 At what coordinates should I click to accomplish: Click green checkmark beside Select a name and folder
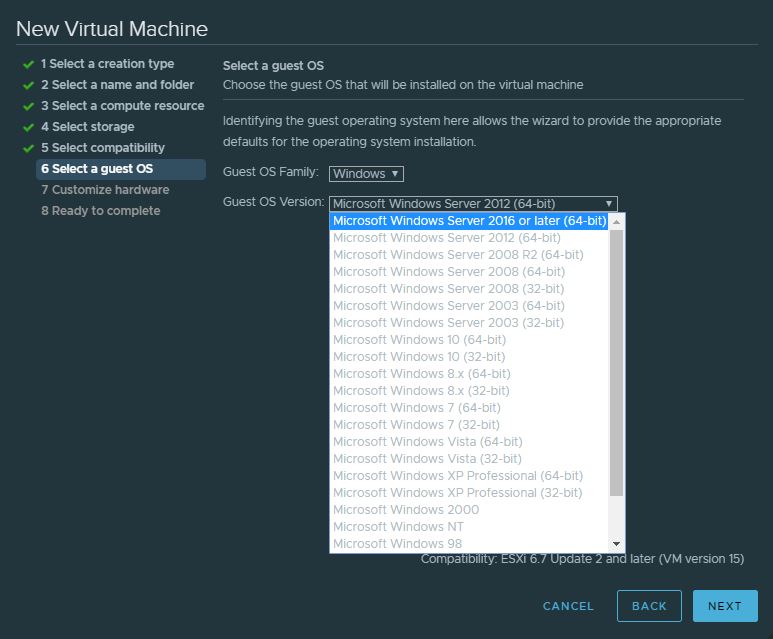point(29,85)
